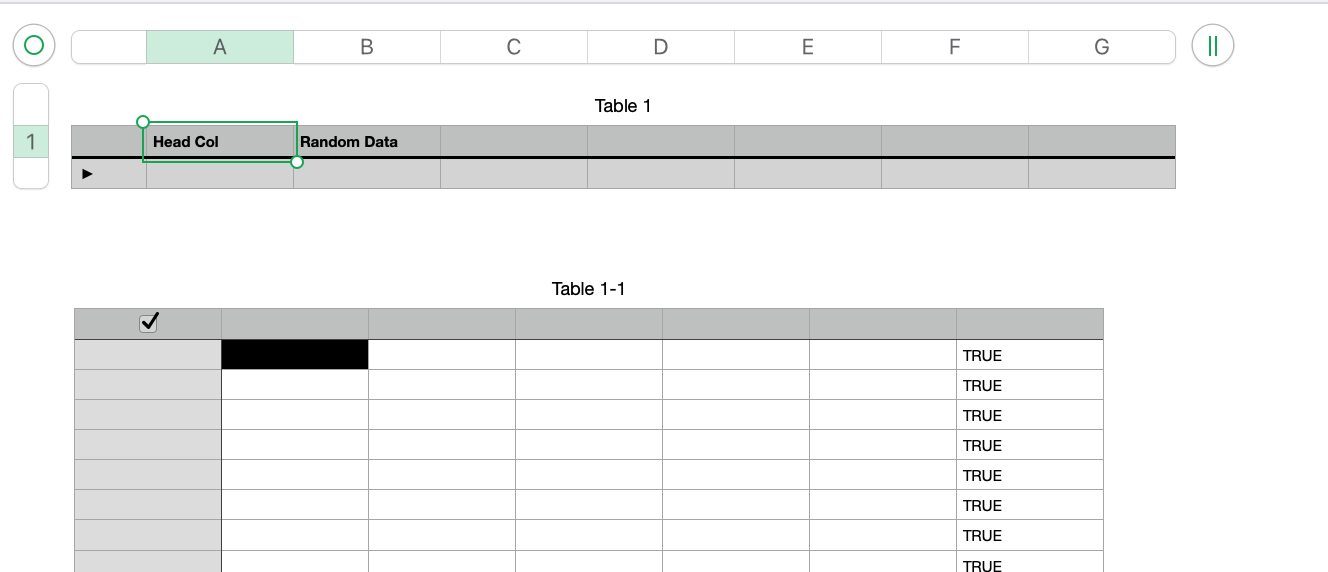Select column A header tab
This screenshot has width=1328, height=572.
pos(220,47)
